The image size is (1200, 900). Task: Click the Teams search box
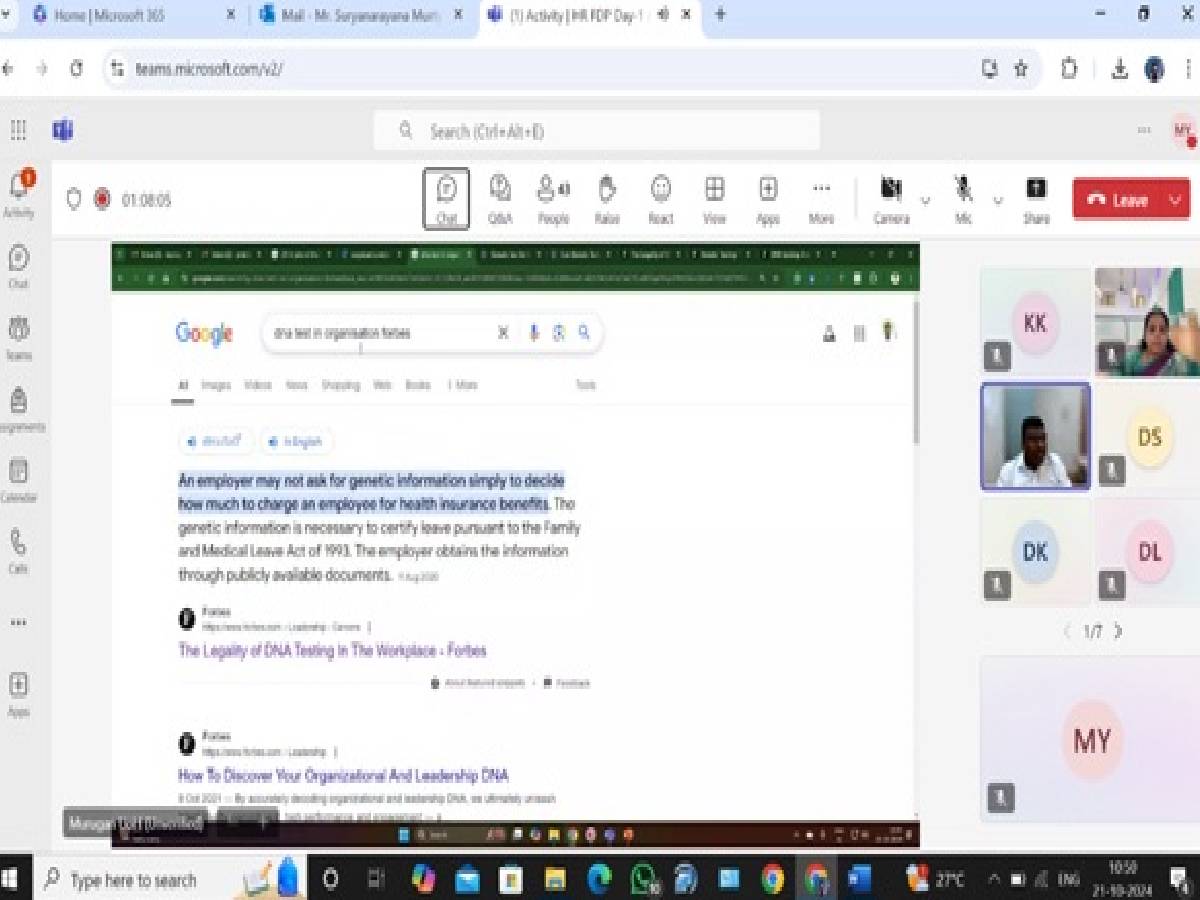(x=597, y=131)
